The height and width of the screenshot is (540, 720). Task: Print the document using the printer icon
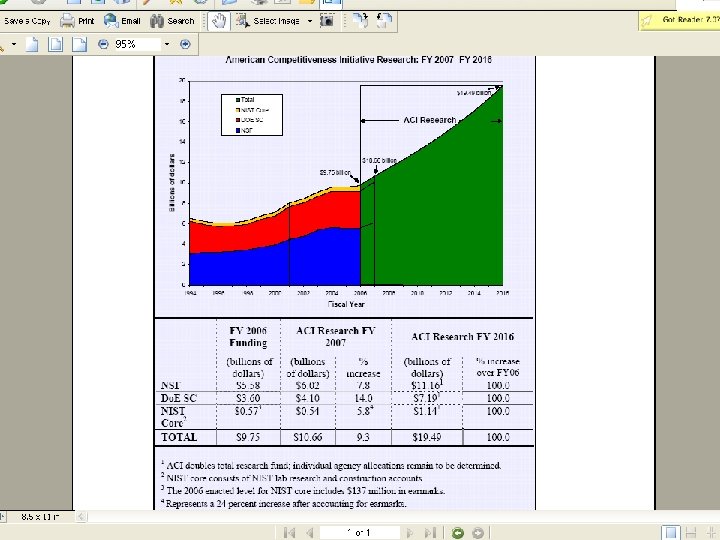tap(77, 21)
